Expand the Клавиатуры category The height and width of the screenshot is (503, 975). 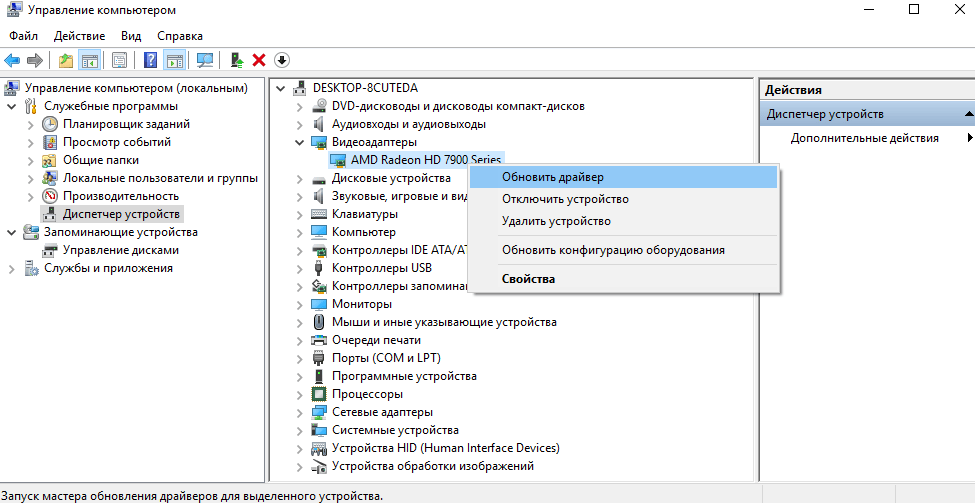coord(300,215)
